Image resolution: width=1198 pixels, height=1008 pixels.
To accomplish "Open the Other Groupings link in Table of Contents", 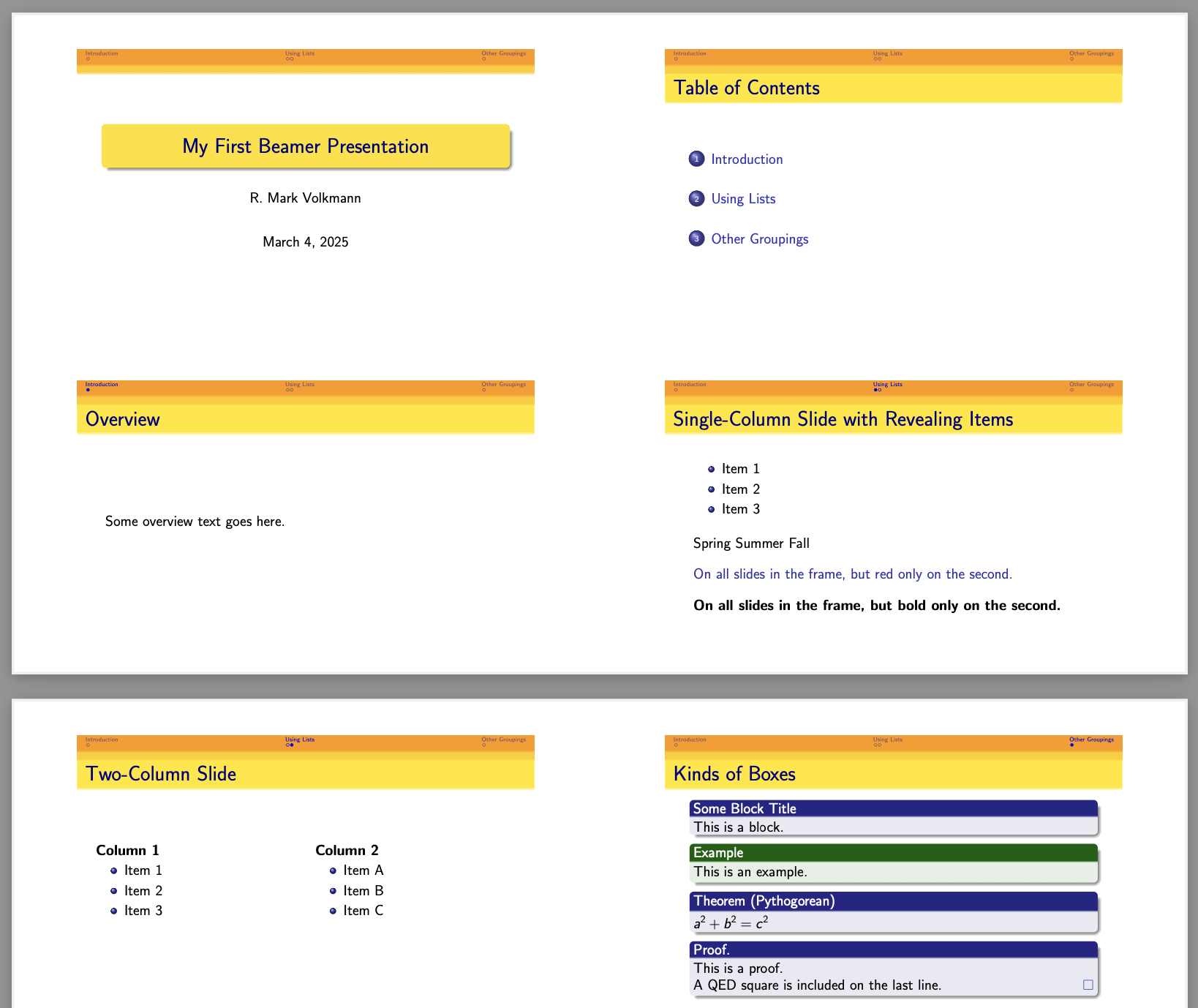I will coord(759,238).
